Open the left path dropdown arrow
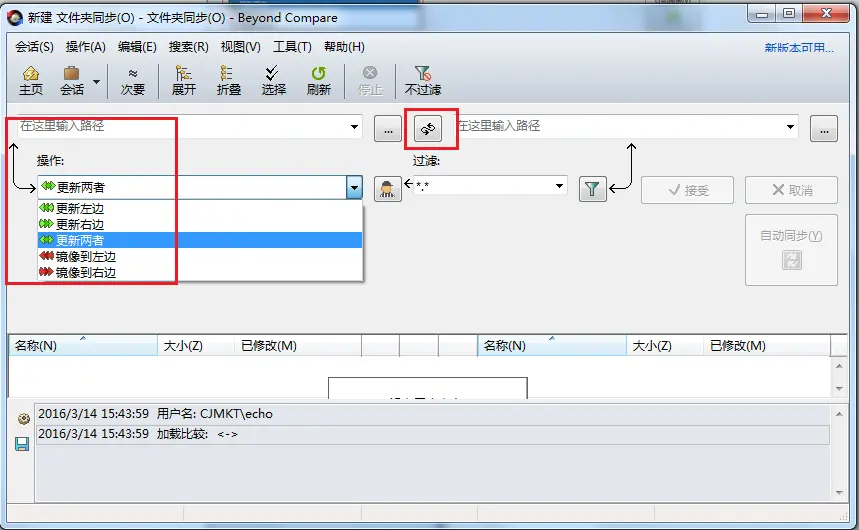Image resolution: width=859 pixels, height=530 pixels. [354, 127]
